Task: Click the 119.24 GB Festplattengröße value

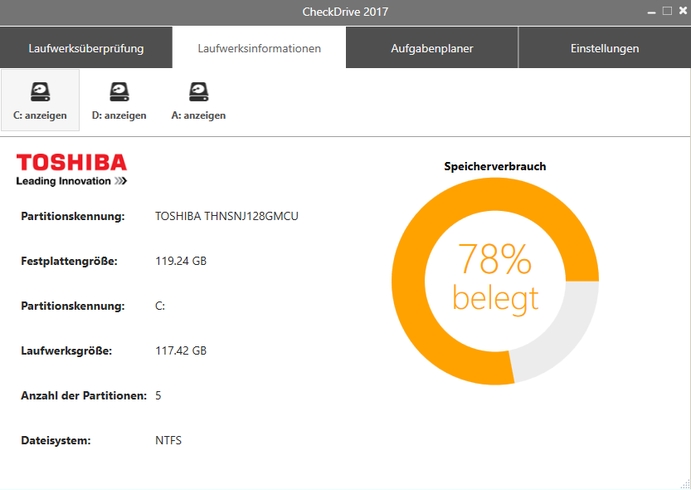Action: [x=181, y=261]
